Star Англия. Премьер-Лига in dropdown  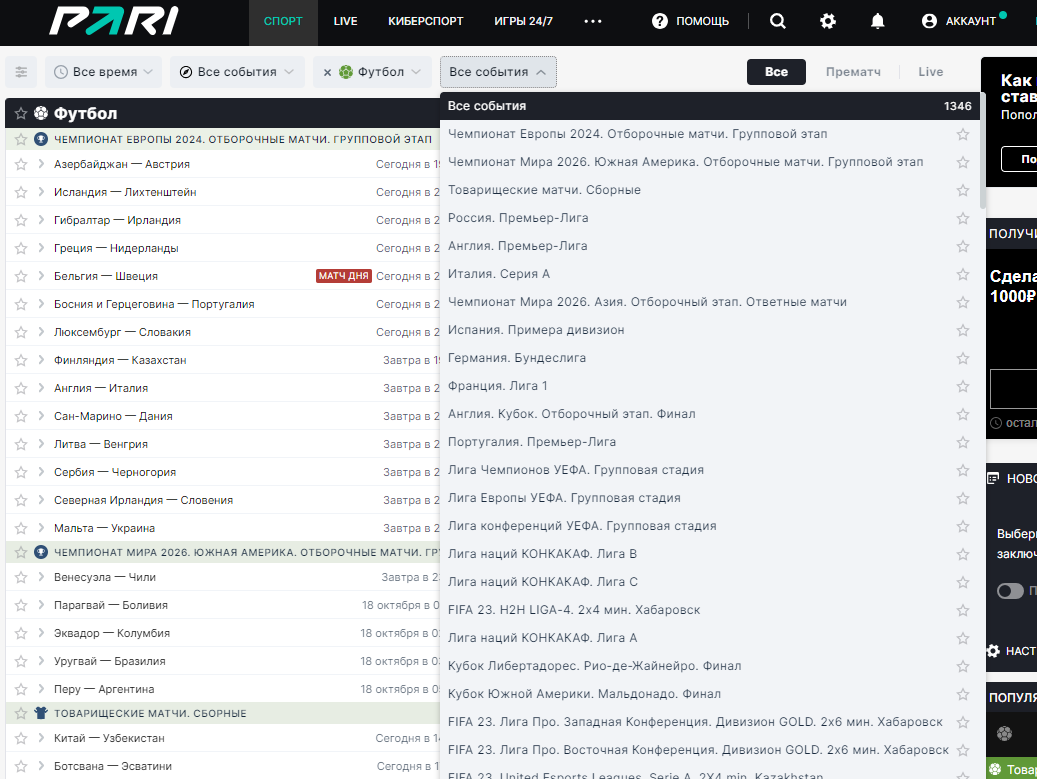(962, 246)
